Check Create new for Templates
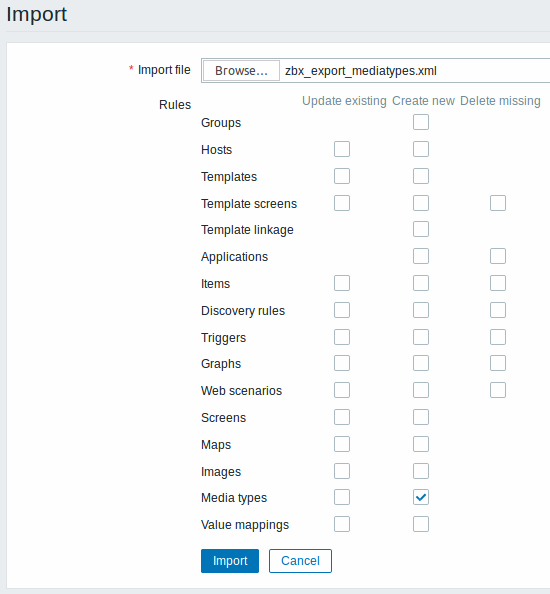550x594 pixels. pyautogui.click(x=421, y=176)
